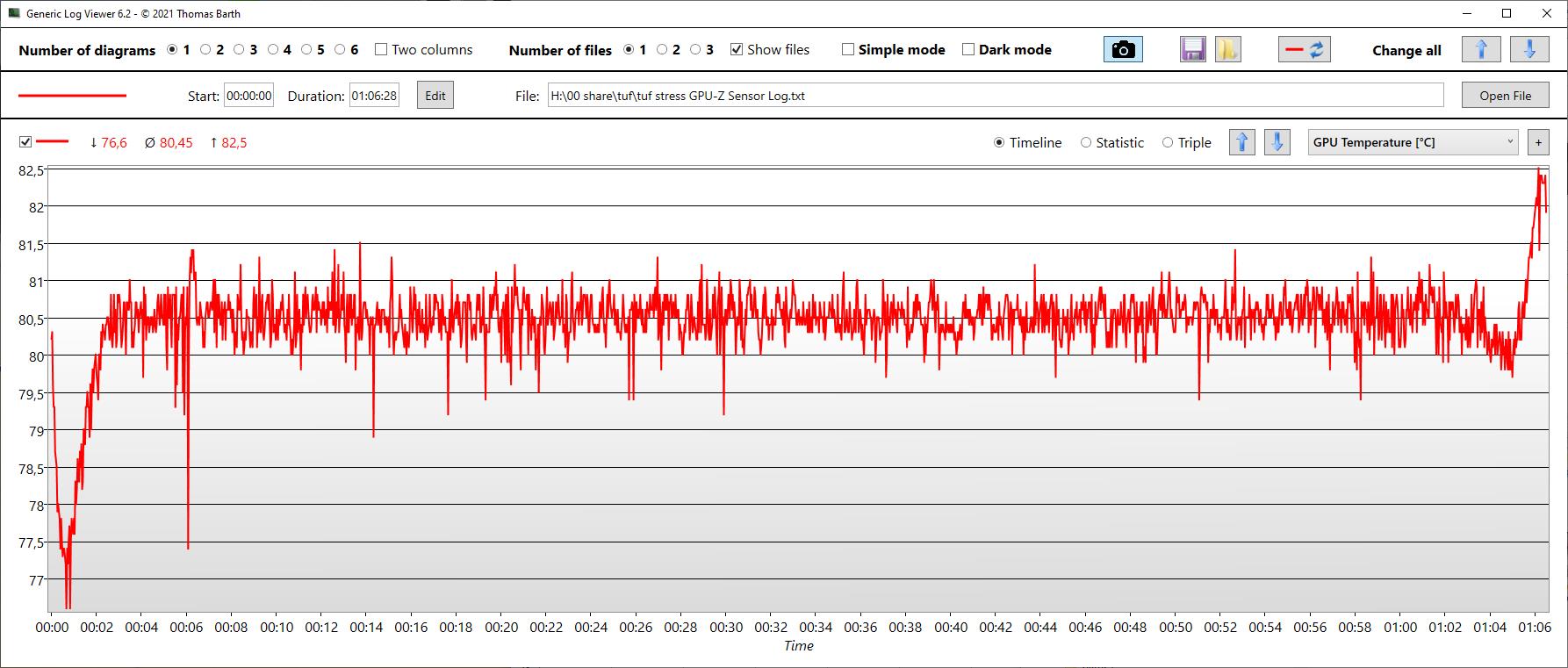
Task: Enable the Two columns option
Action: pyautogui.click(x=381, y=50)
